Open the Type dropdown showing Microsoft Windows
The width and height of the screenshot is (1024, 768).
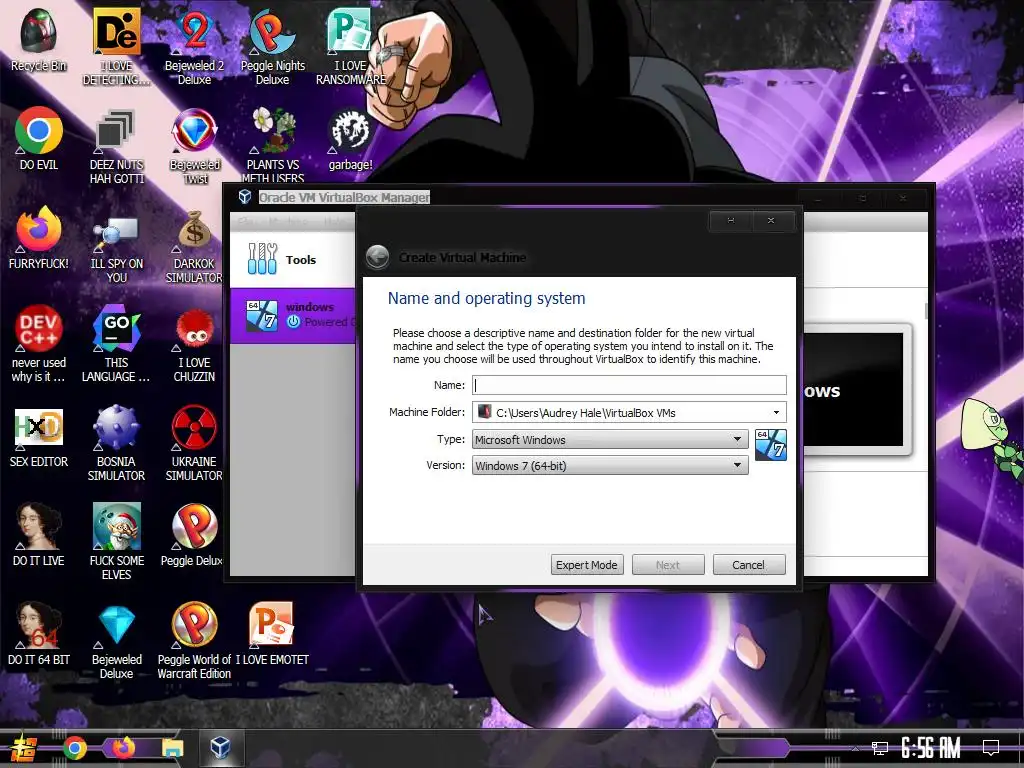click(610, 440)
